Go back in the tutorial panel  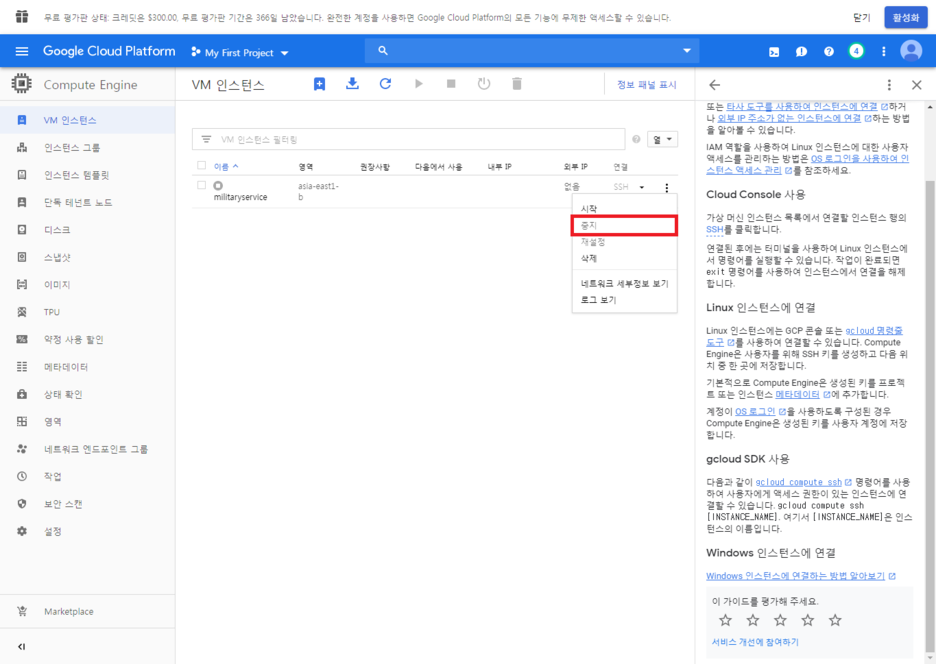(715, 85)
